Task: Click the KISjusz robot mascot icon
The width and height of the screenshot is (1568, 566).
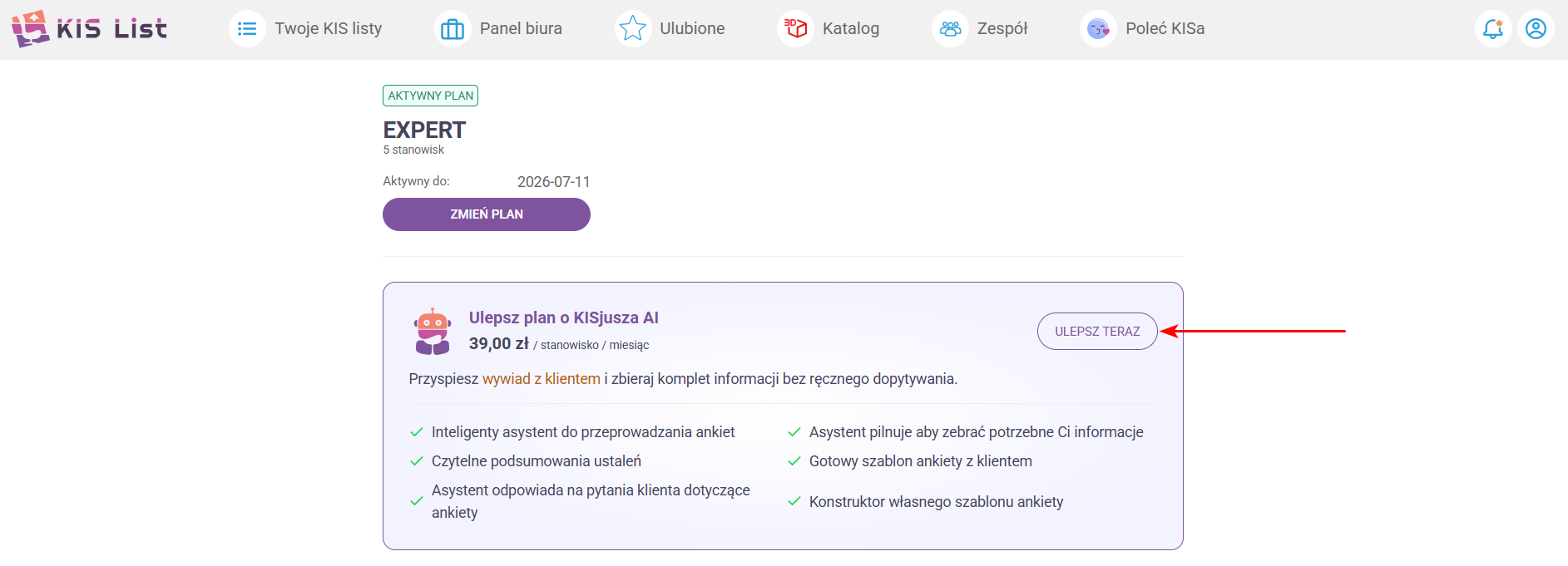Action: tap(433, 332)
